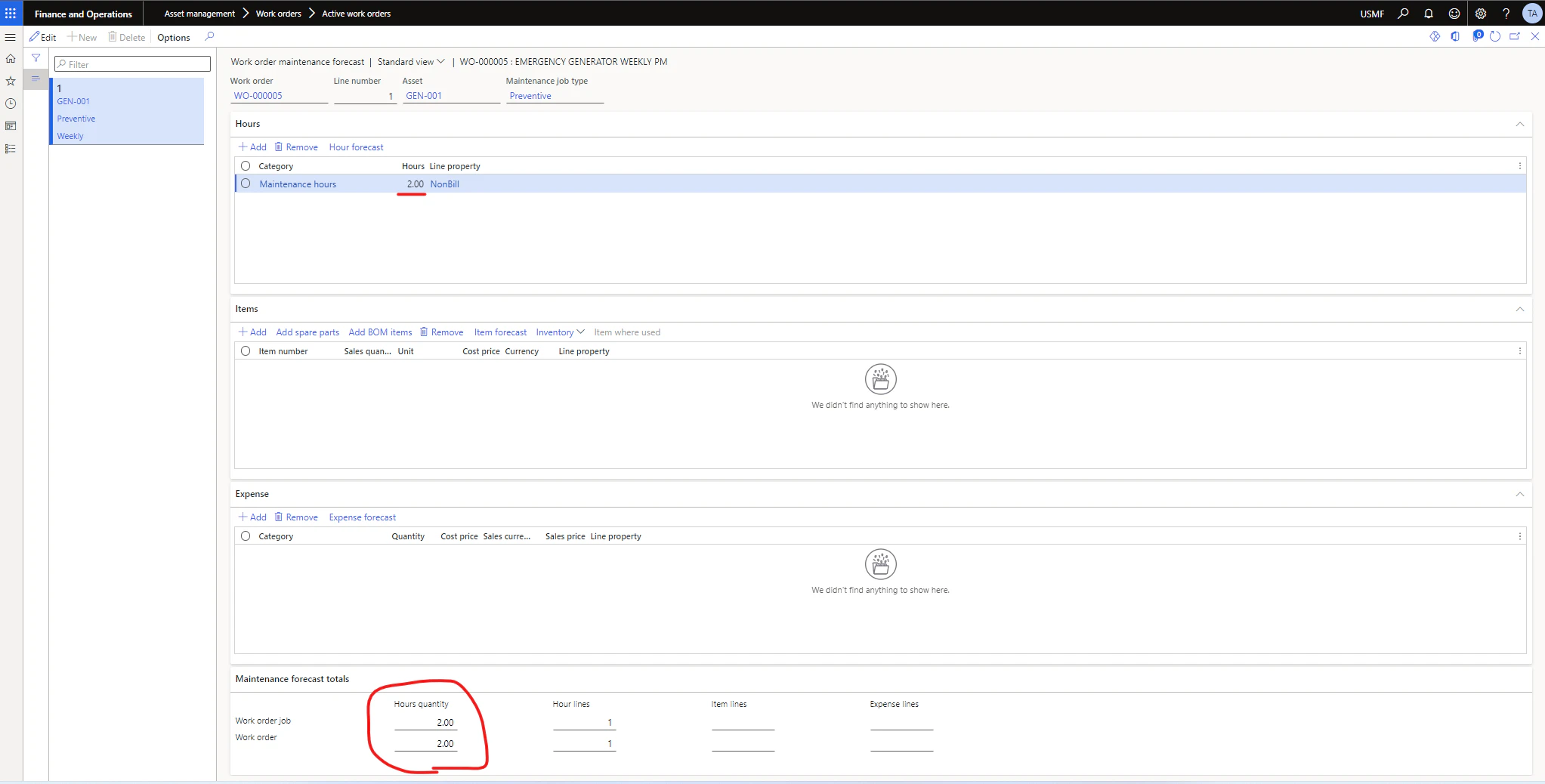Select all rows in Hours grid
The image size is (1545, 784).
[x=246, y=166]
